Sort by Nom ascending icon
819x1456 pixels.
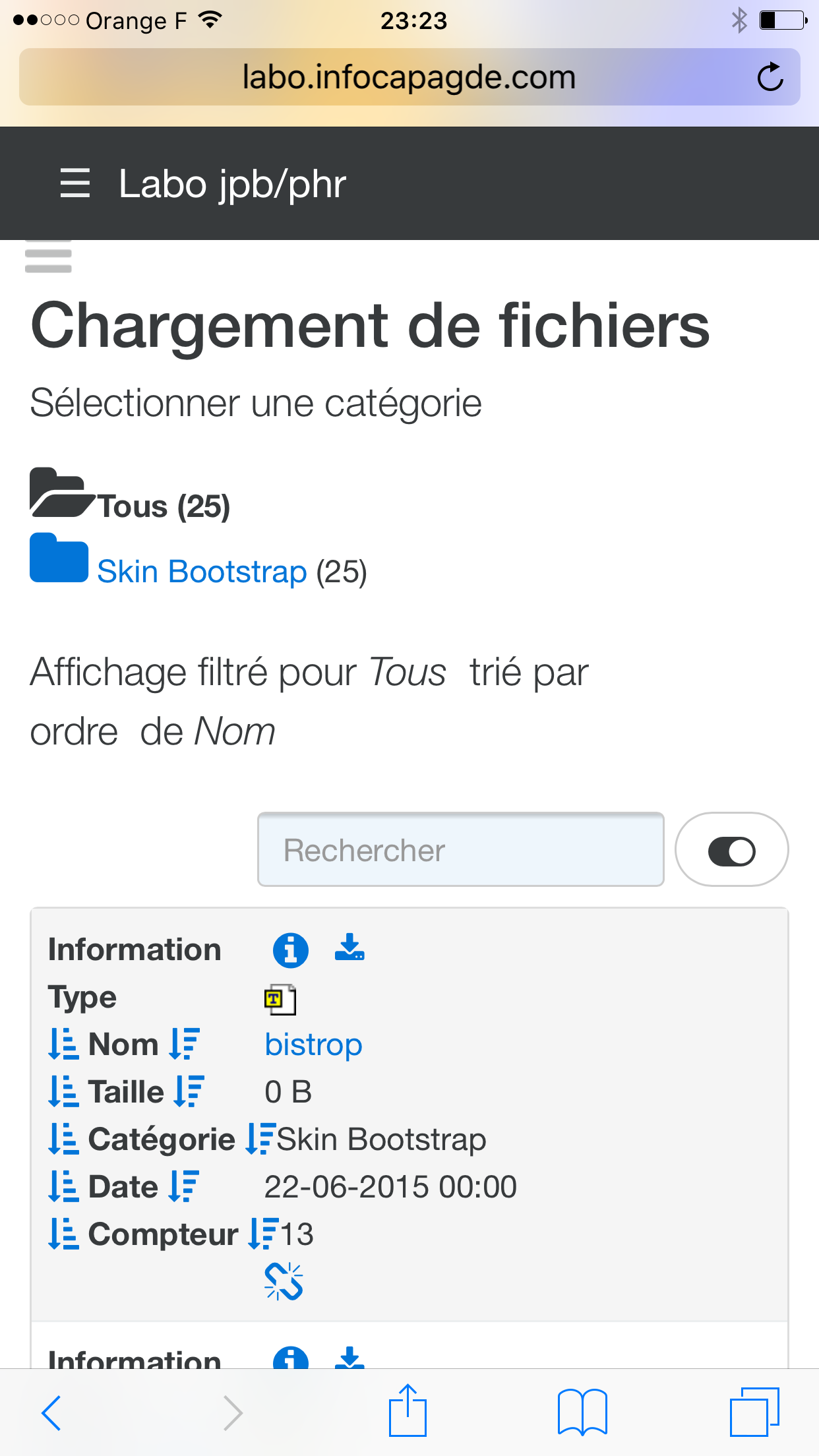(63, 1044)
